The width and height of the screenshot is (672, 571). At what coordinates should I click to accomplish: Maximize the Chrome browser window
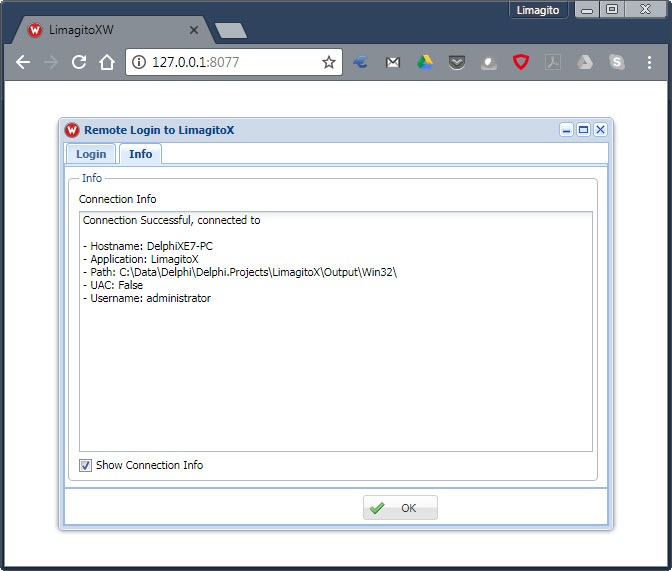(x=612, y=9)
